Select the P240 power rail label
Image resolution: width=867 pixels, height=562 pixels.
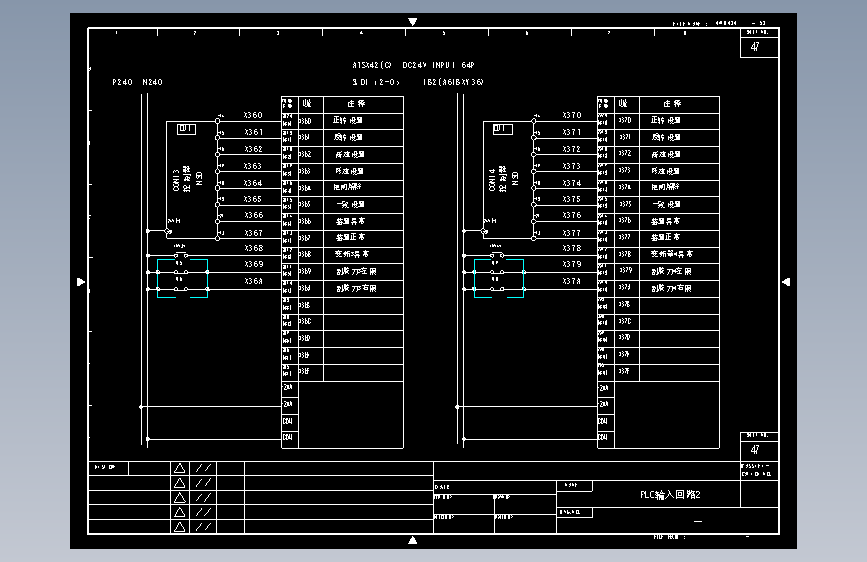[122, 82]
